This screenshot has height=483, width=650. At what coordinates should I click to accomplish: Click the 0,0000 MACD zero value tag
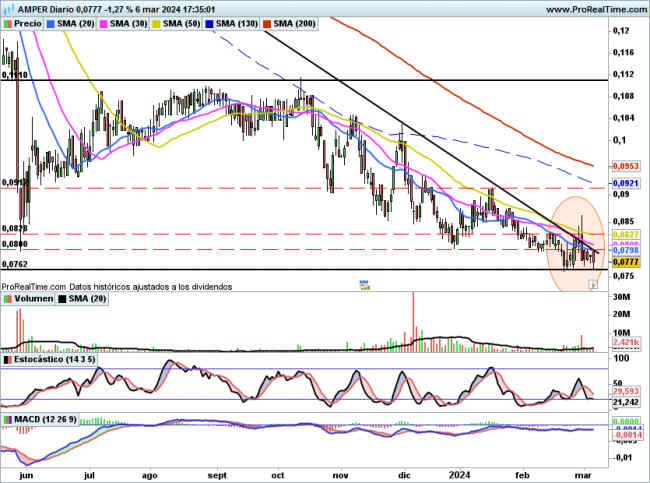coord(626,422)
